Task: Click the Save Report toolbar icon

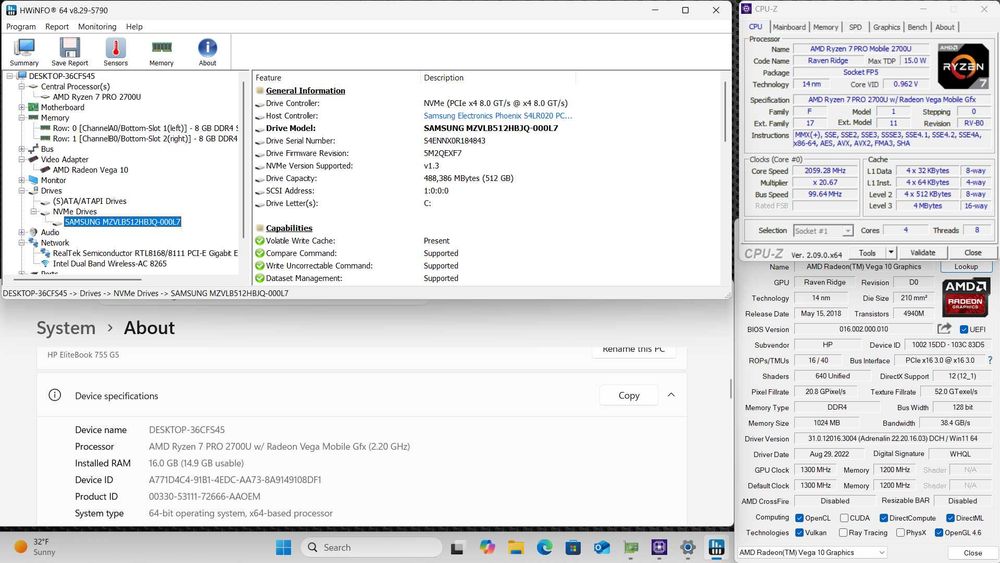Action: pyautogui.click(x=70, y=52)
